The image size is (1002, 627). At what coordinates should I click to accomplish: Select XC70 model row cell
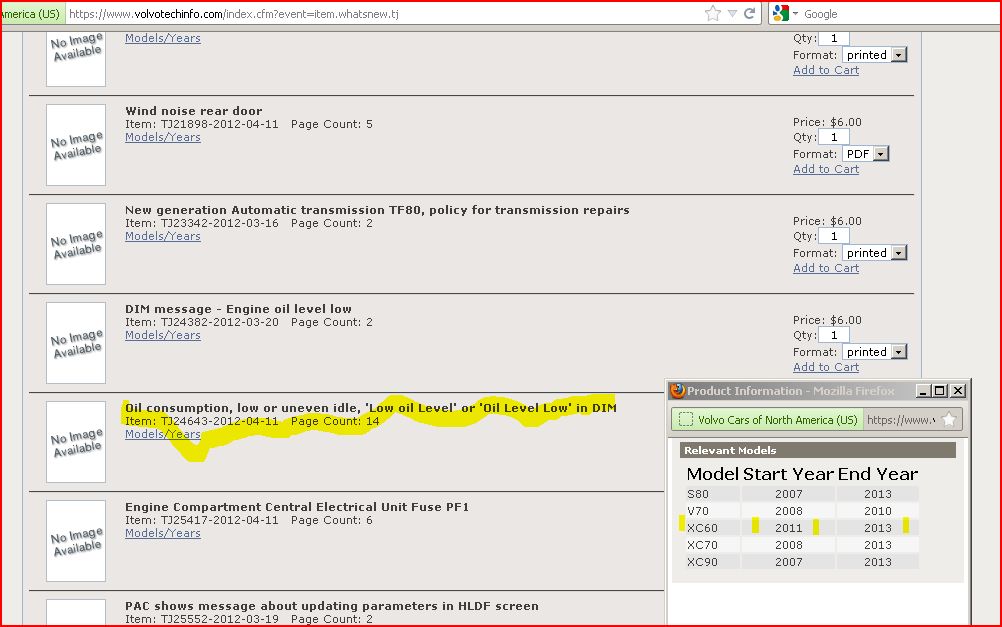coord(713,545)
